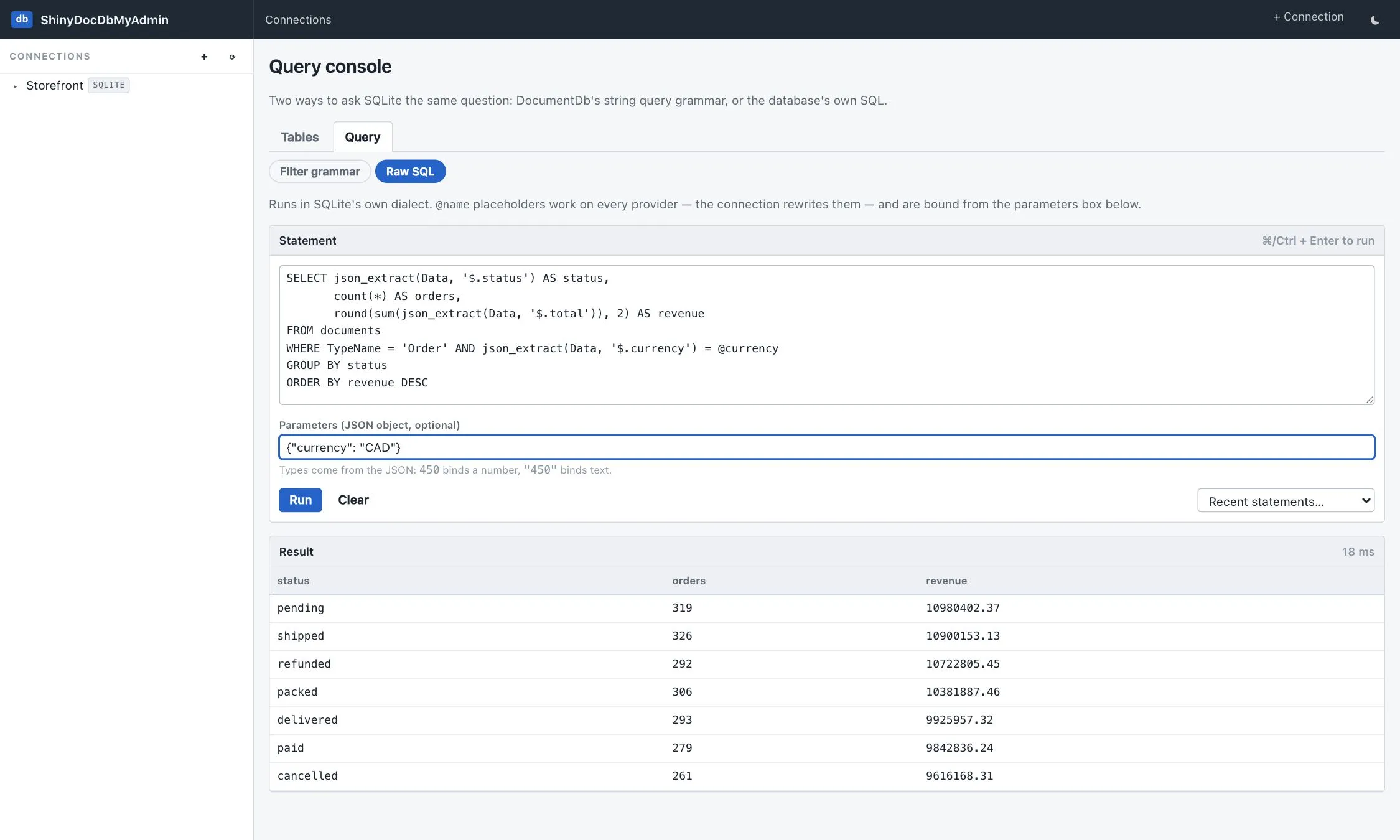1400x840 pixels.
Task: Click the Ctrl + Enter to run hint
Action: click(x=1318, y=241)
